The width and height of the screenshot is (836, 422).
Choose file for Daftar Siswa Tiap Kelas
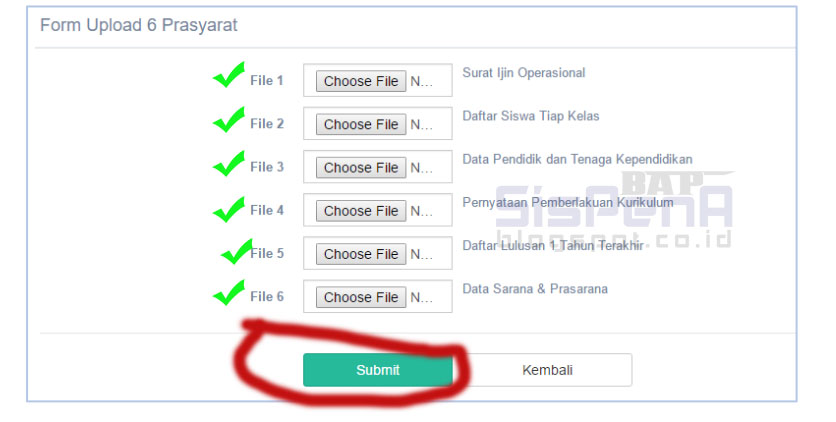click(x=361, y=124)
